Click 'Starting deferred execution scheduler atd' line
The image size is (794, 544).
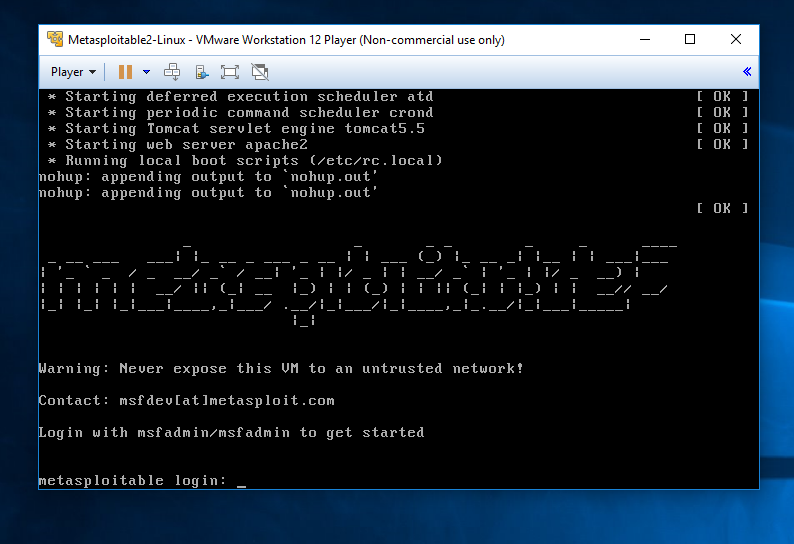(241, 96)
